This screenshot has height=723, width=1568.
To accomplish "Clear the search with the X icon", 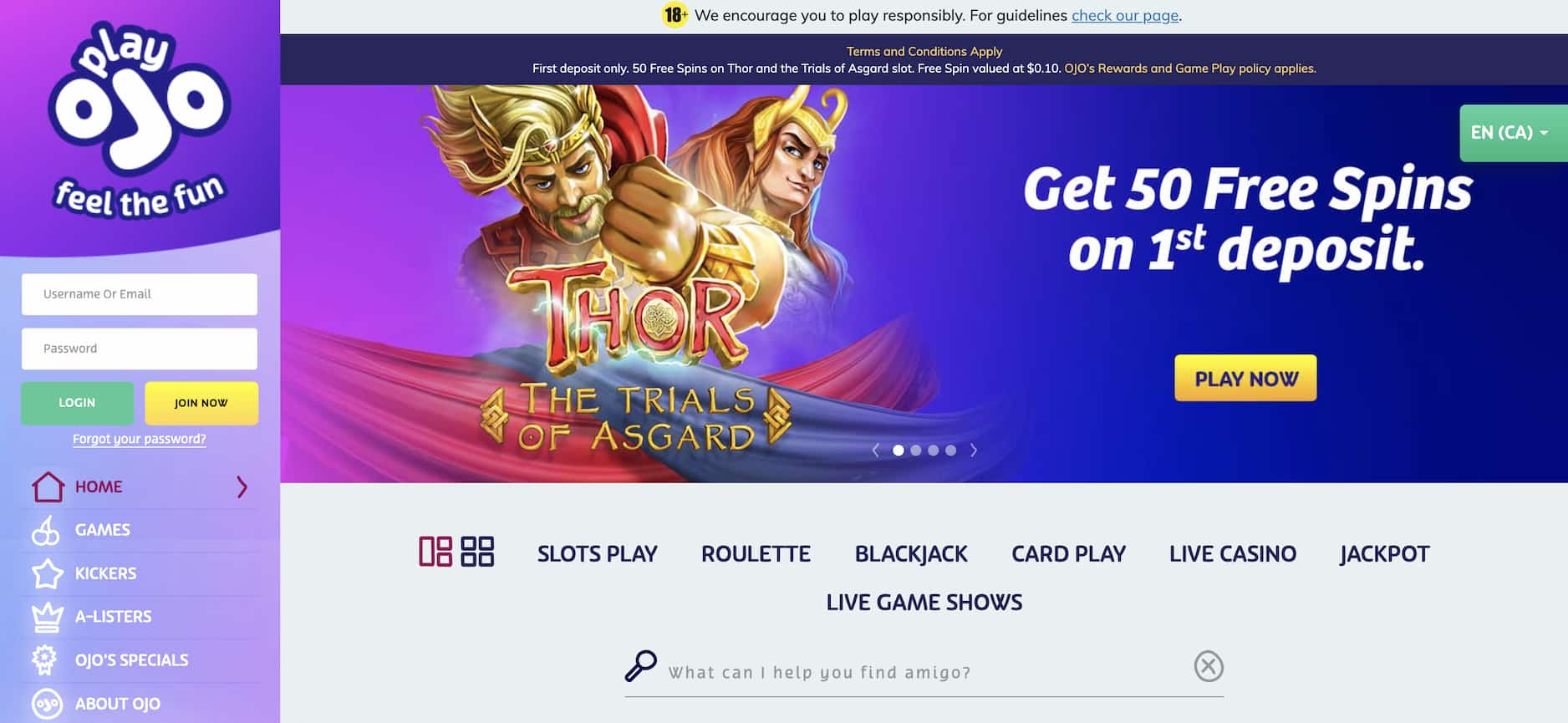I will pyautogui.click(x=1209, y=666).
